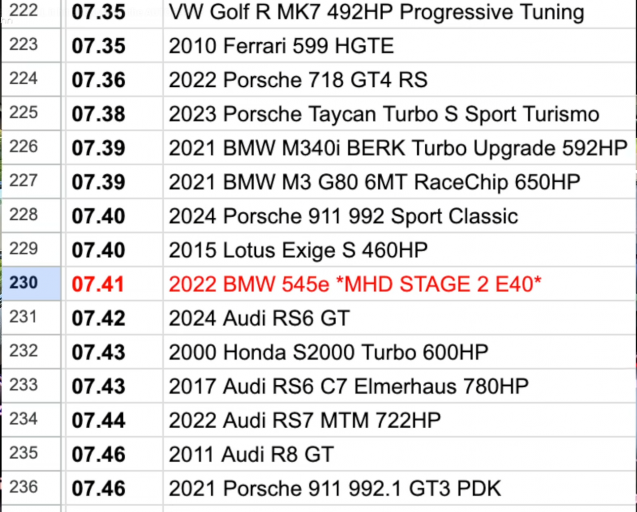Select row header 233

tap(31, 386)
